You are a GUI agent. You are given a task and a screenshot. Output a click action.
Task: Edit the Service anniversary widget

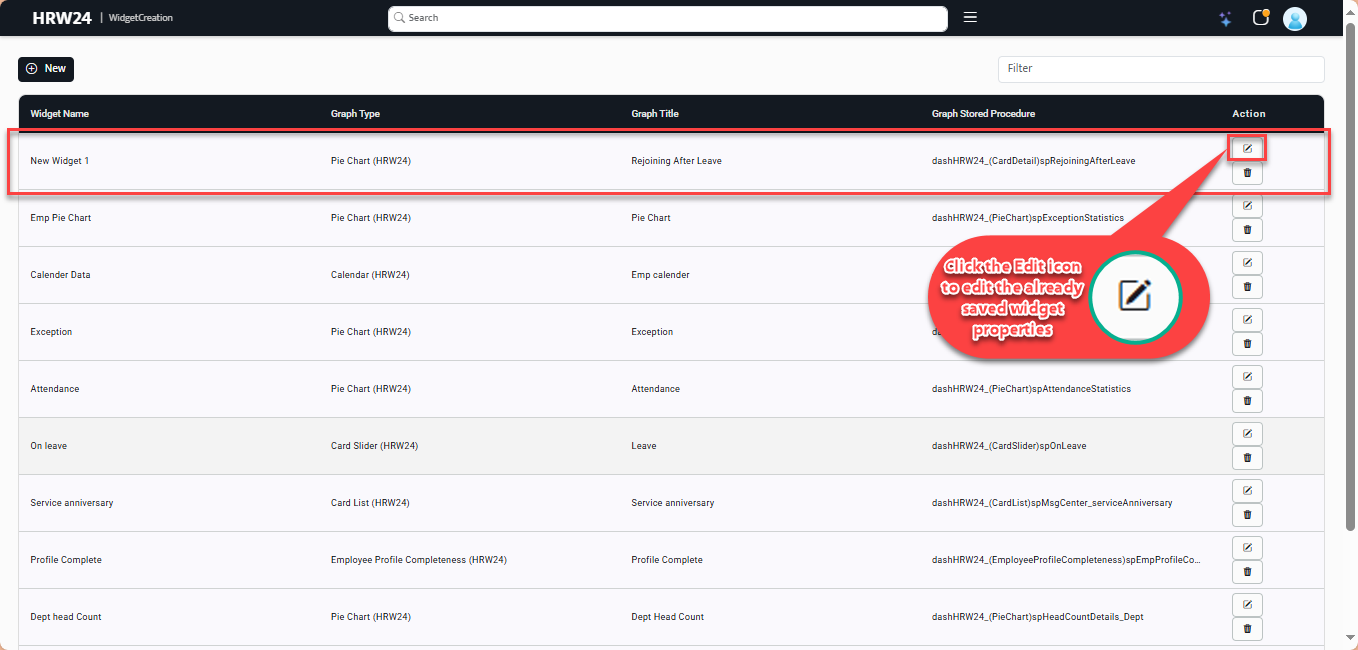1247,490
